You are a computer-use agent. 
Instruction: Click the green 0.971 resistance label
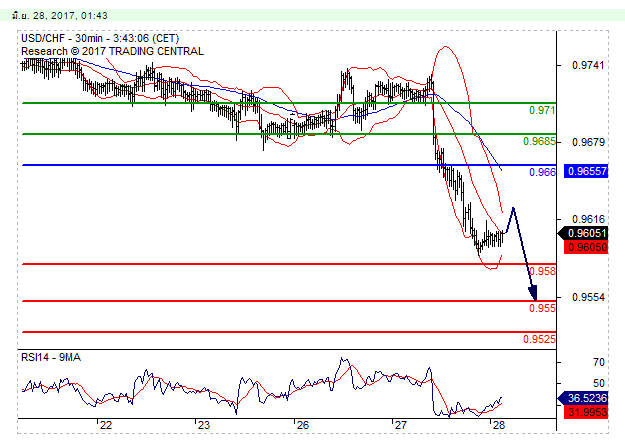pos(542,110)
